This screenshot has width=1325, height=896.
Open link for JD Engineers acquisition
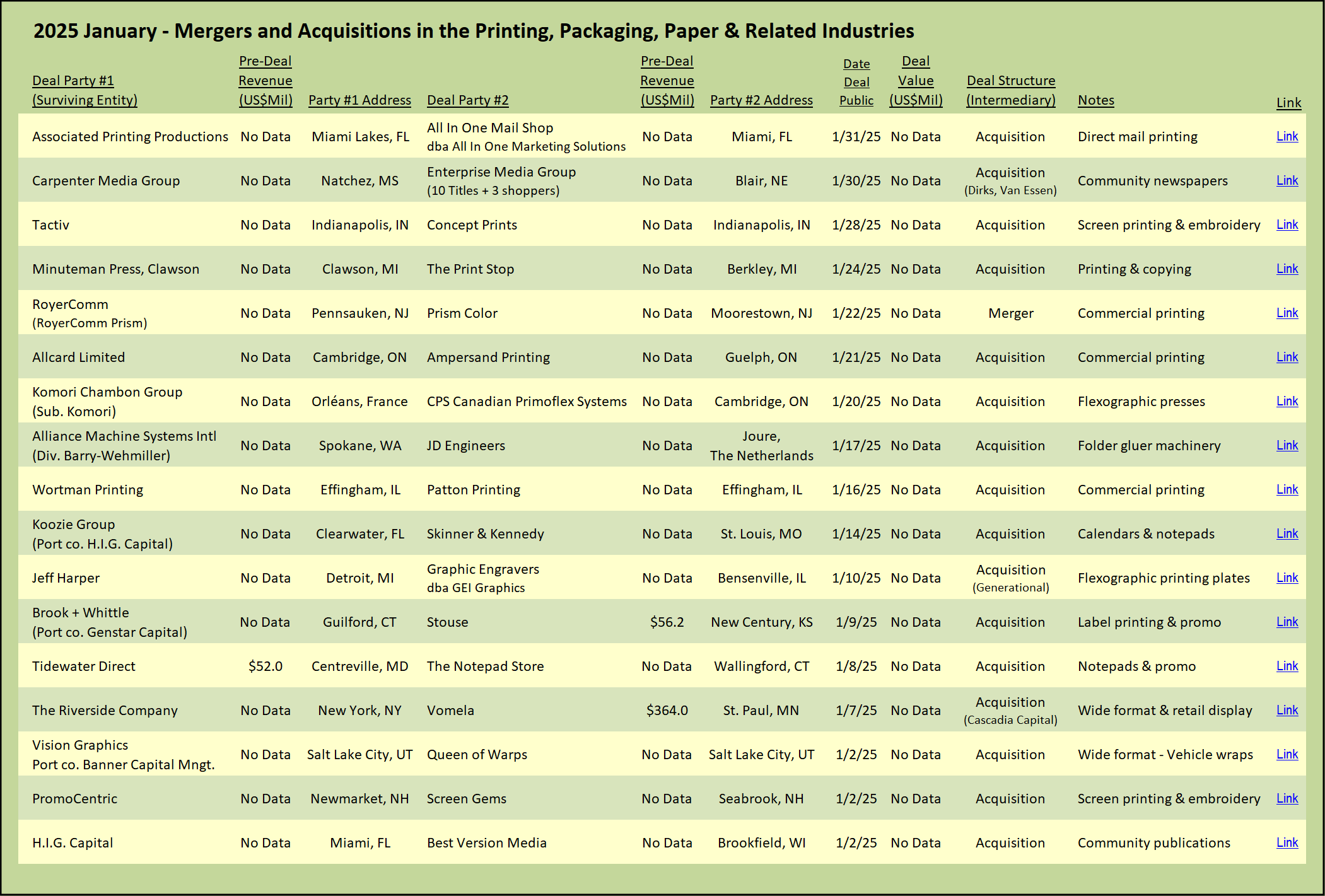[x=1287, y=445]
